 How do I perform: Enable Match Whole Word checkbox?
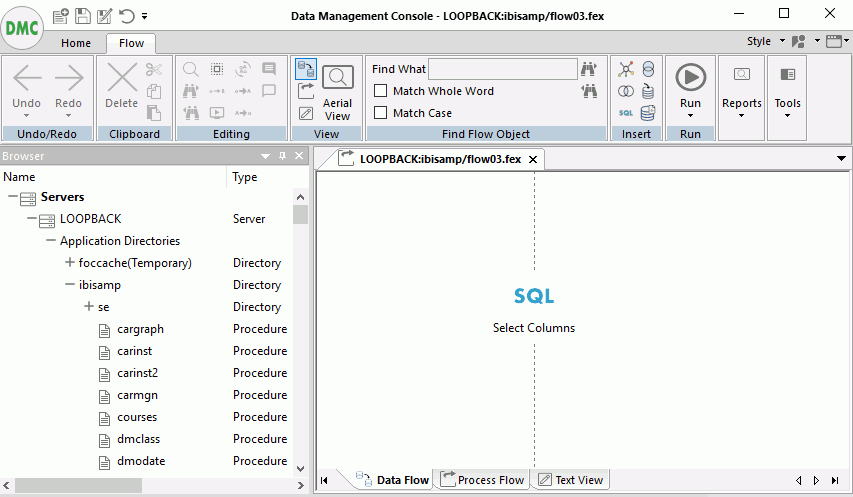(x=381, y=91)
